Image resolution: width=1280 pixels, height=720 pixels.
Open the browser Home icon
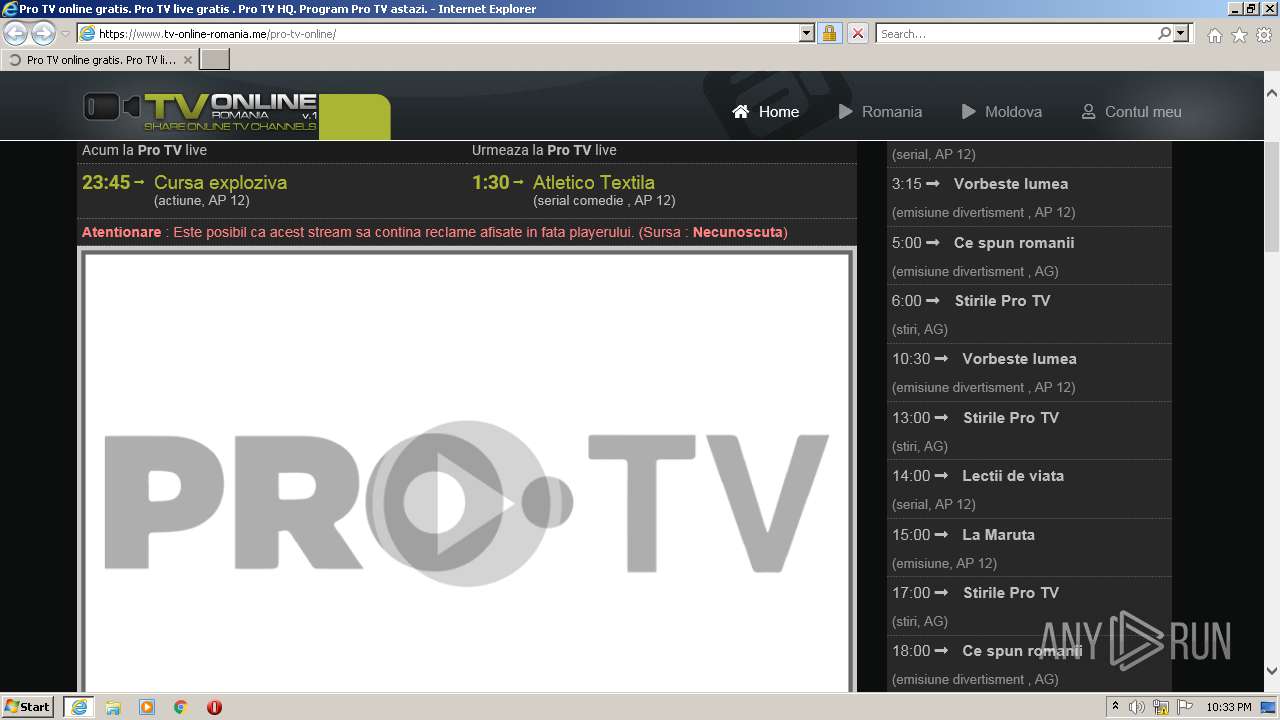point(1214,35)
